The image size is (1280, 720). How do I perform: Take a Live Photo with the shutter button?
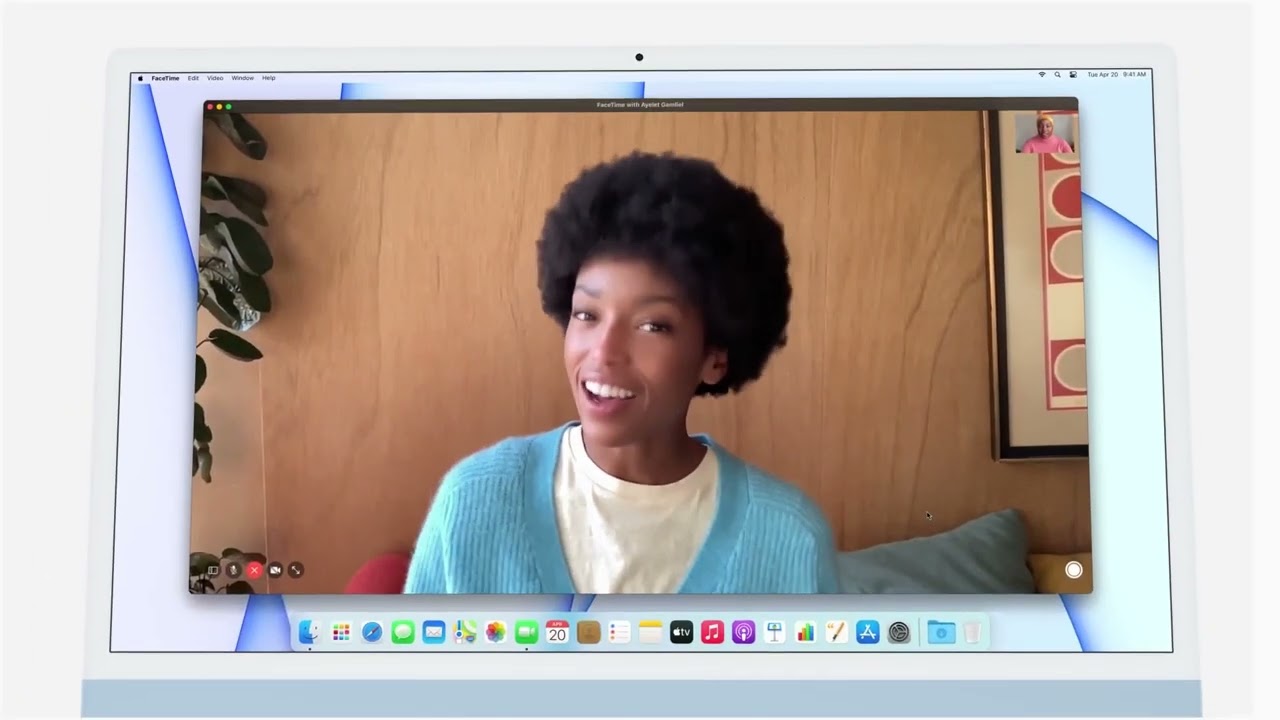tap(1074, 570)
